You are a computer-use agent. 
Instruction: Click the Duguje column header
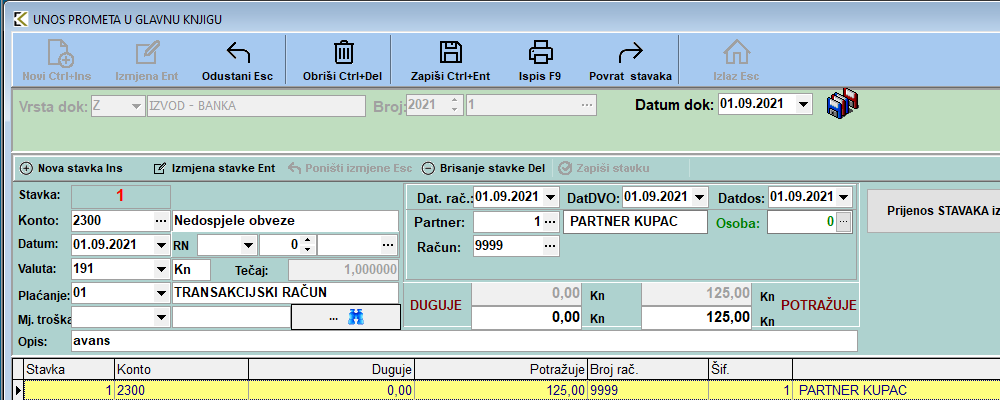pos(331,369)
